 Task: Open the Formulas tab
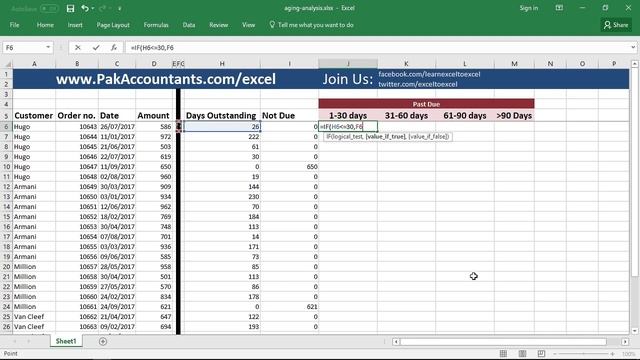coord(156,25)
